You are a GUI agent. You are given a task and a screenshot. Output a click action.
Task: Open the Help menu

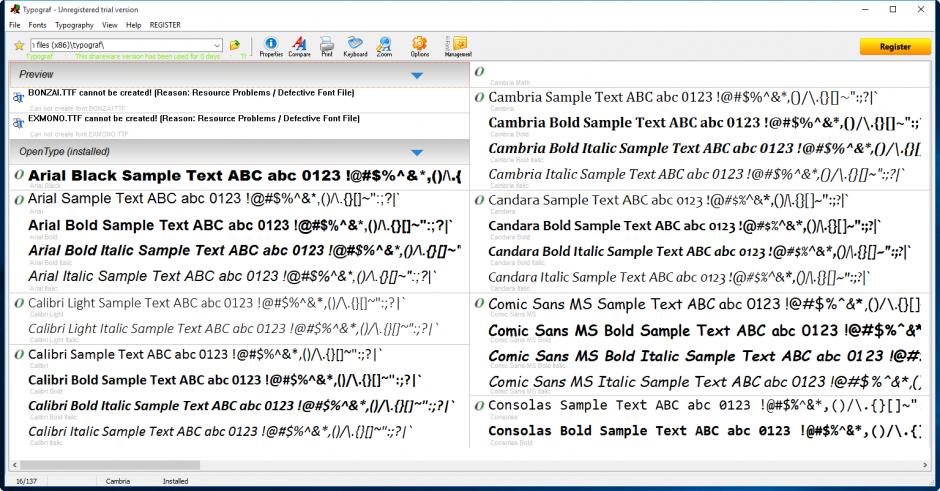[x=134, y=25]
